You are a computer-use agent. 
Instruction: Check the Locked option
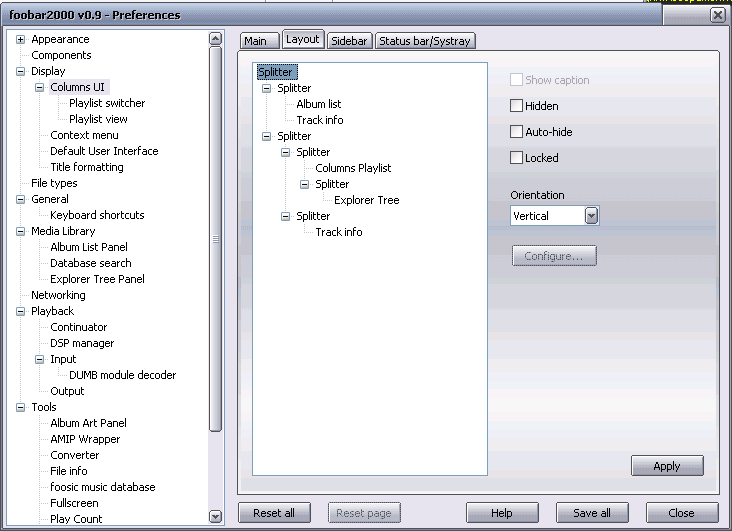pyautogui.click(x=516, y=158)
